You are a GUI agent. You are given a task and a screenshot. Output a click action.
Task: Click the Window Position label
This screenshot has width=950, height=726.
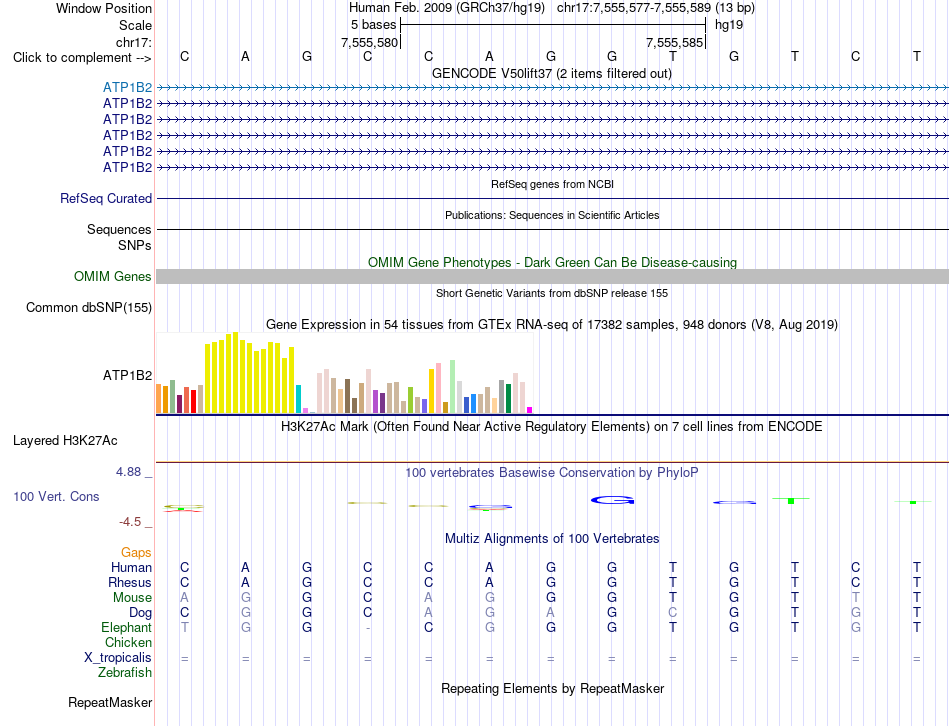tap(104, 8)
